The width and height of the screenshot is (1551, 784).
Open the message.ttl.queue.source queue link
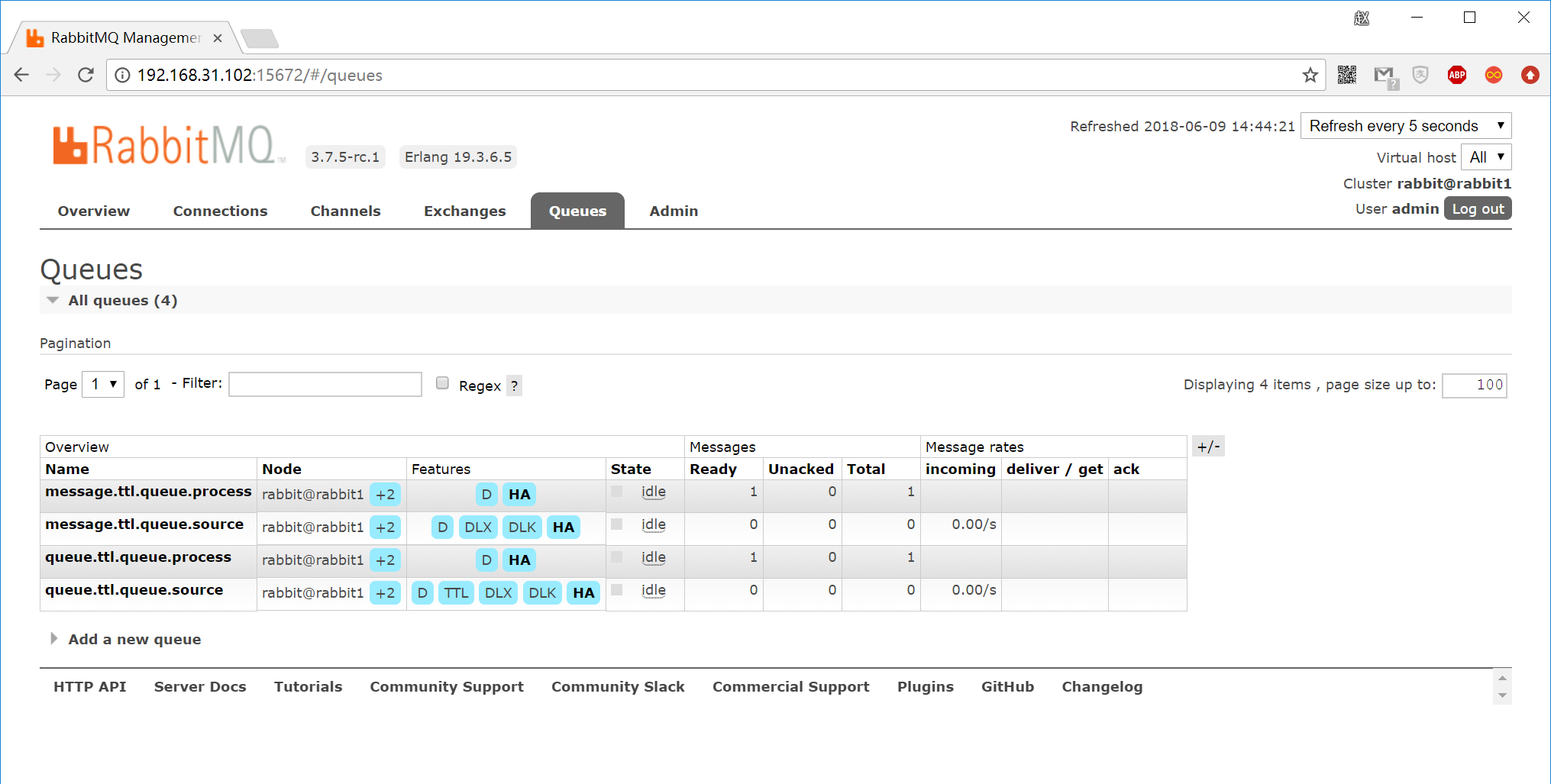[x=144, y=524]
